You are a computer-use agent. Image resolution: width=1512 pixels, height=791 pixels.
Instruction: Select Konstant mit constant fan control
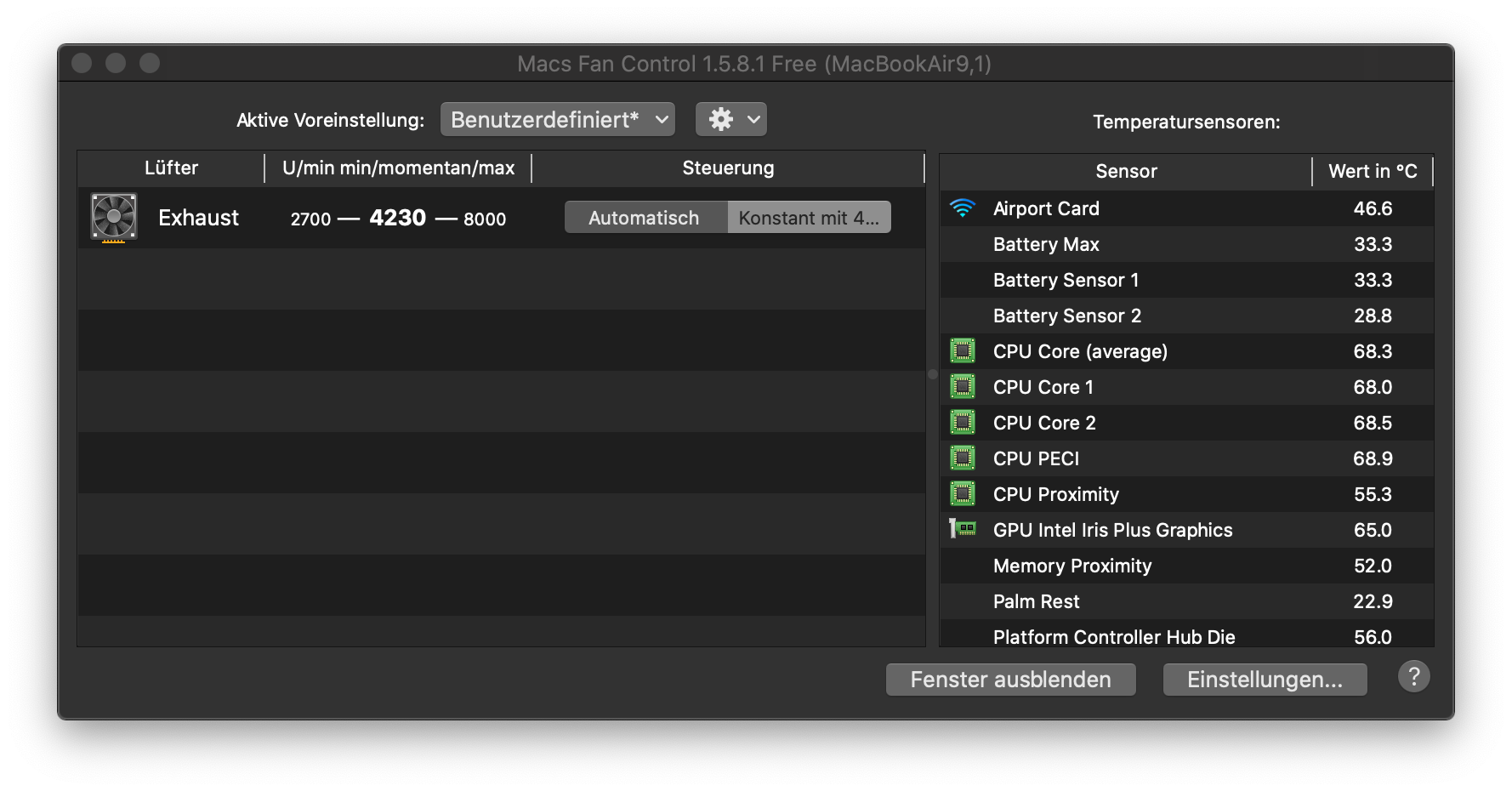click(809, 218)
